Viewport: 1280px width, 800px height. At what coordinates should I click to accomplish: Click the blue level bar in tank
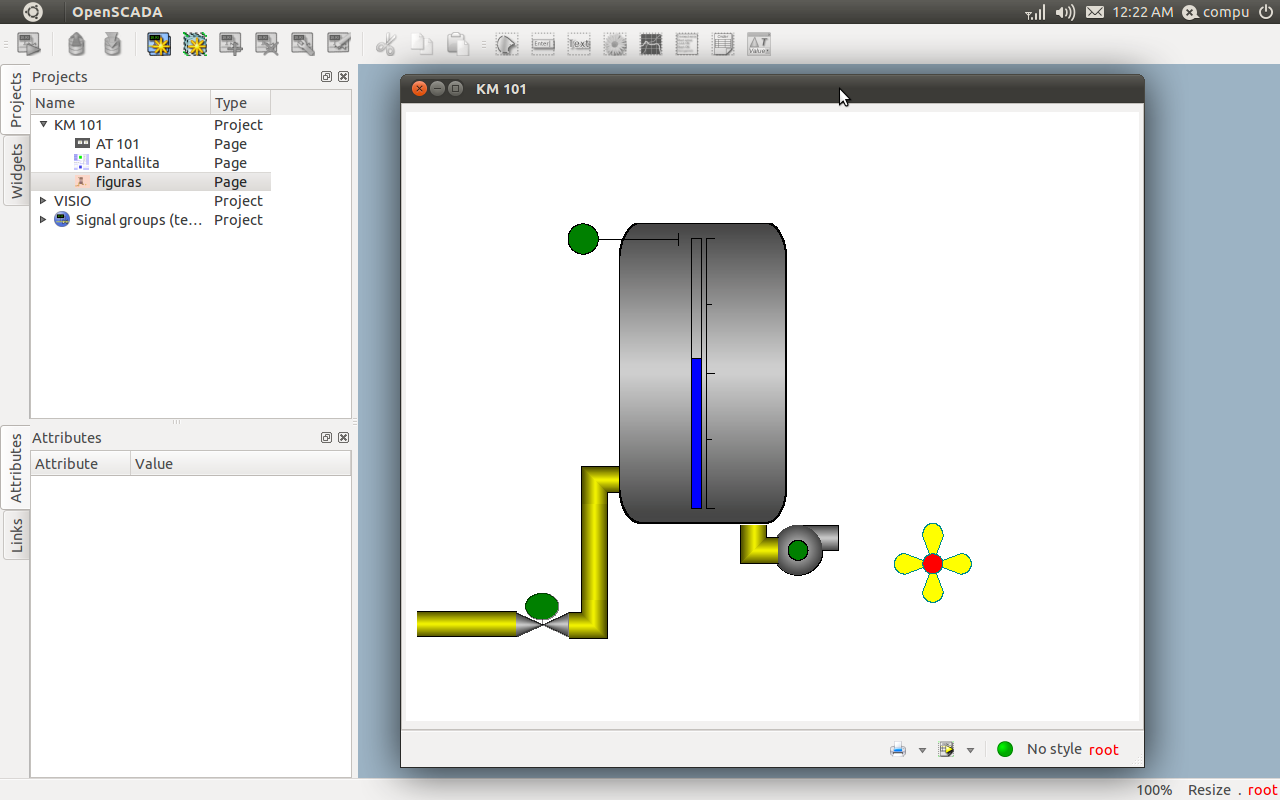coord(696,433)
